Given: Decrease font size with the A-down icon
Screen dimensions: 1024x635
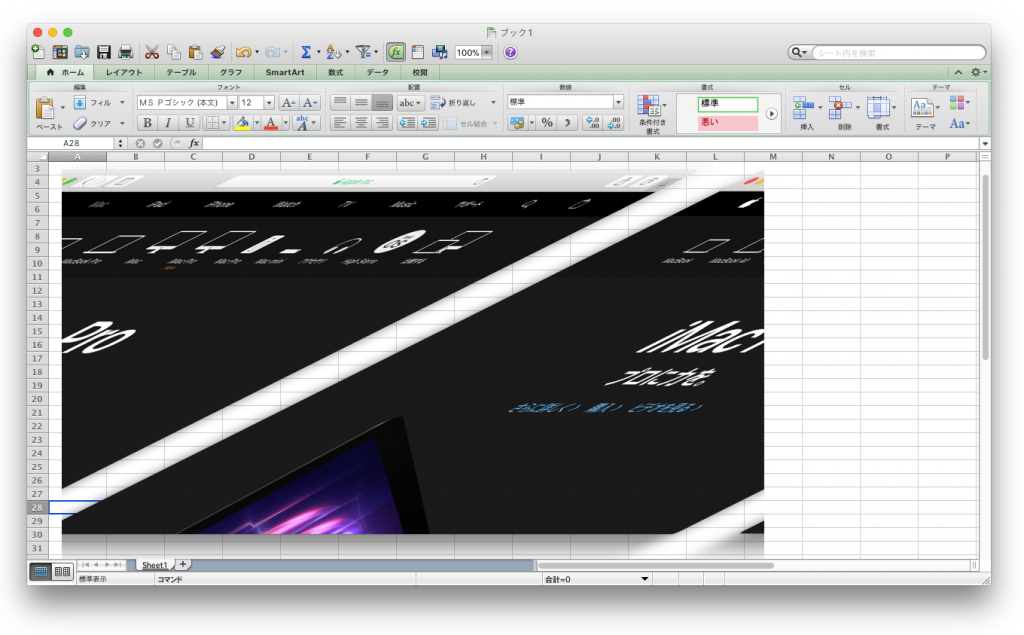Looking at the screenshot, I should [x=310, y=103].
